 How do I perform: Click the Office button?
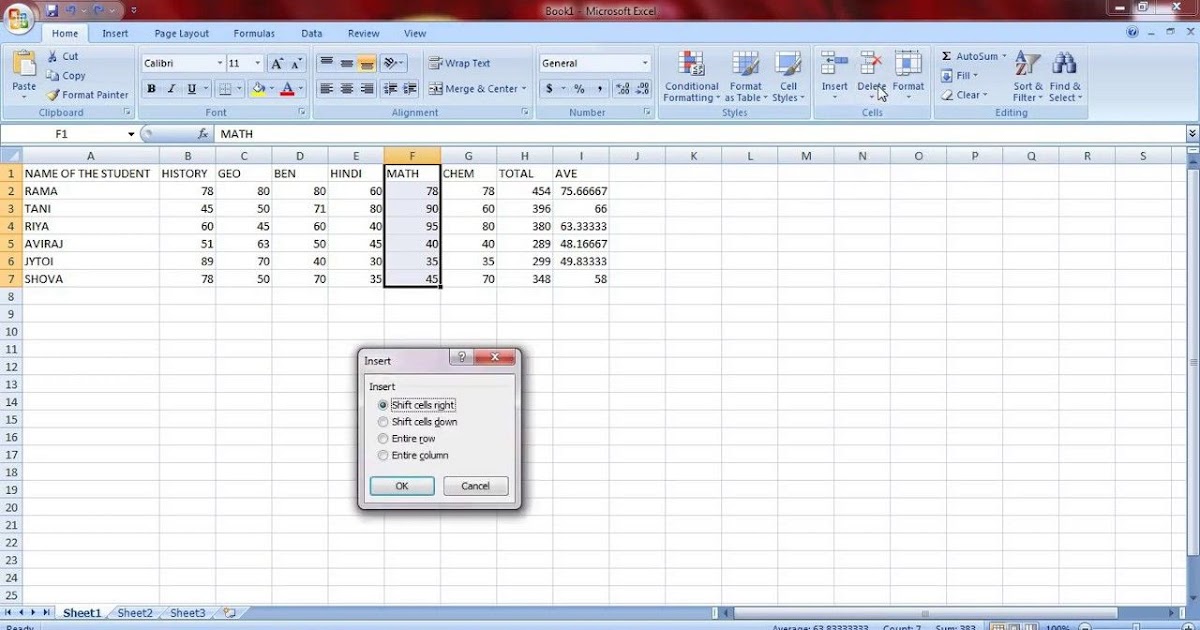coord(18,18)
